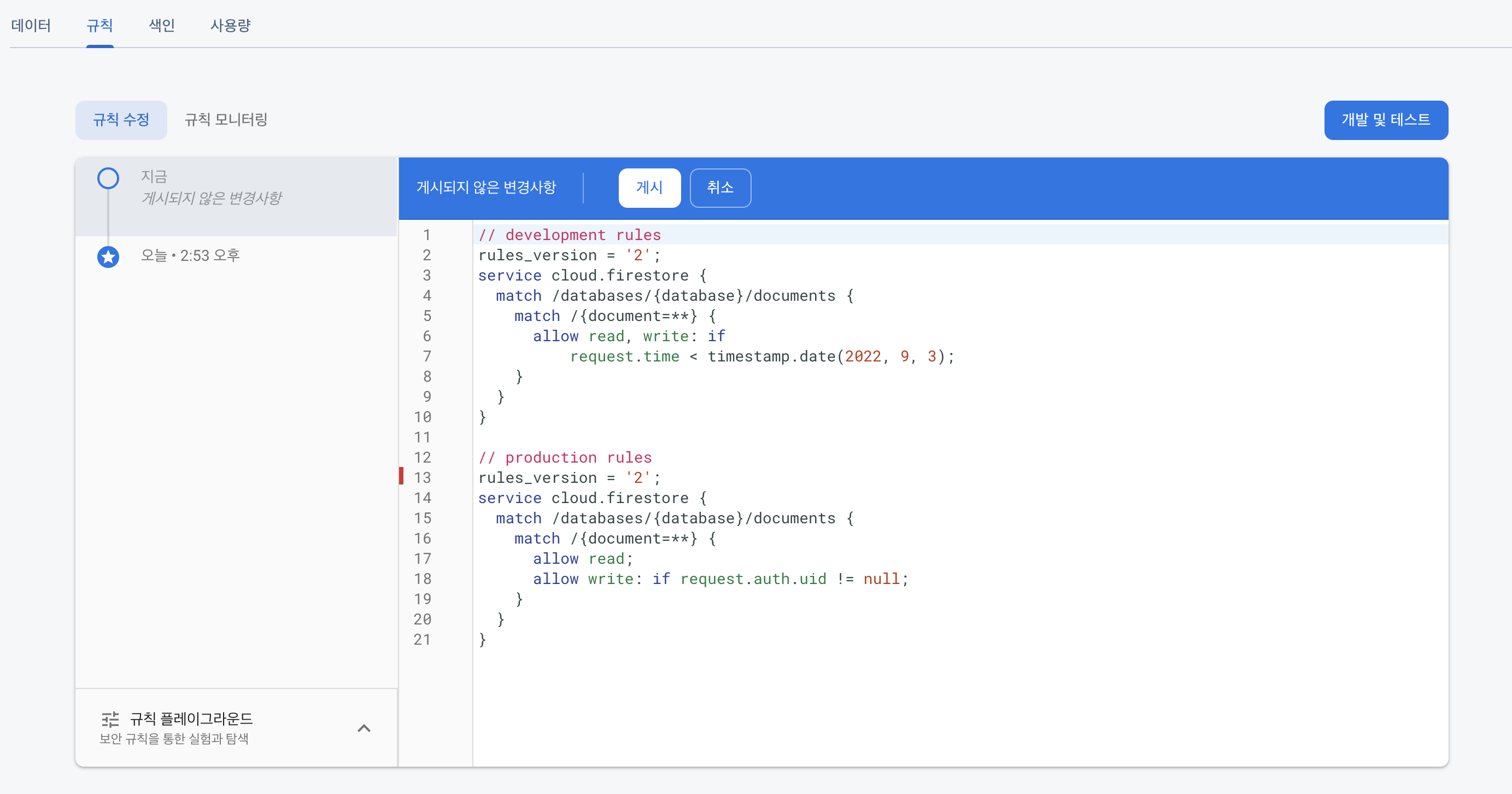Image resolution: width=1512 pixels, height=794 pixels.
Task: Click the star icon for today's 2:53 version
Action: click(x=108, y=256)
